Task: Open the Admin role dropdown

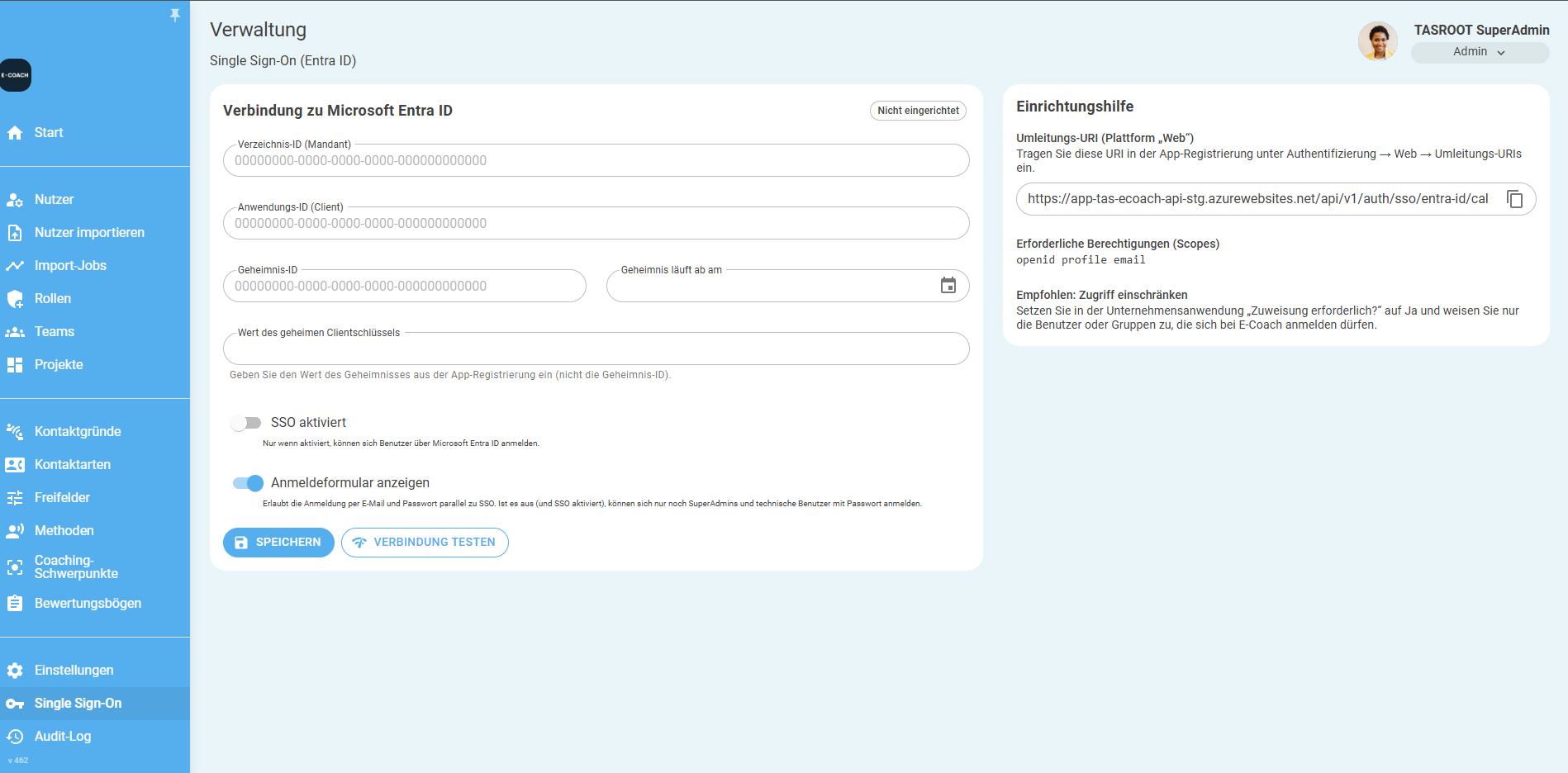Action: pyautogui.click(x=1480, y=52)
